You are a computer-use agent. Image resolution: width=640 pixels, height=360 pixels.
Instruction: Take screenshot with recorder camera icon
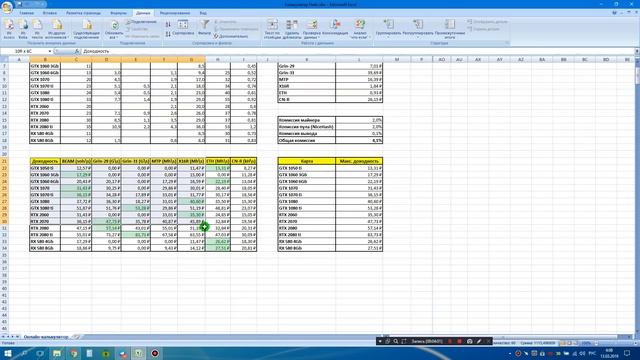[470, 341]
